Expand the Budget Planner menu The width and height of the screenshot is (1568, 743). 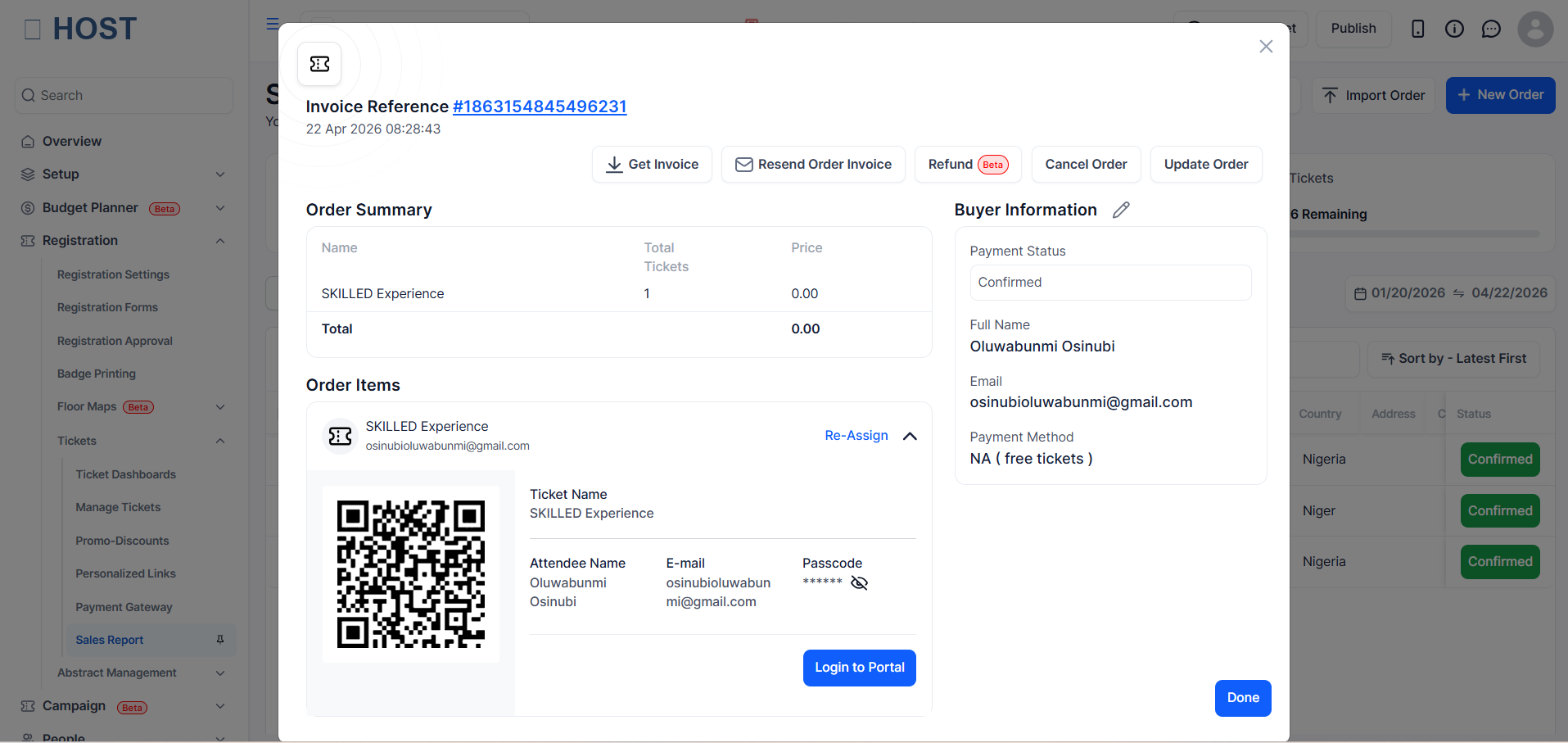tap(220, 208)
